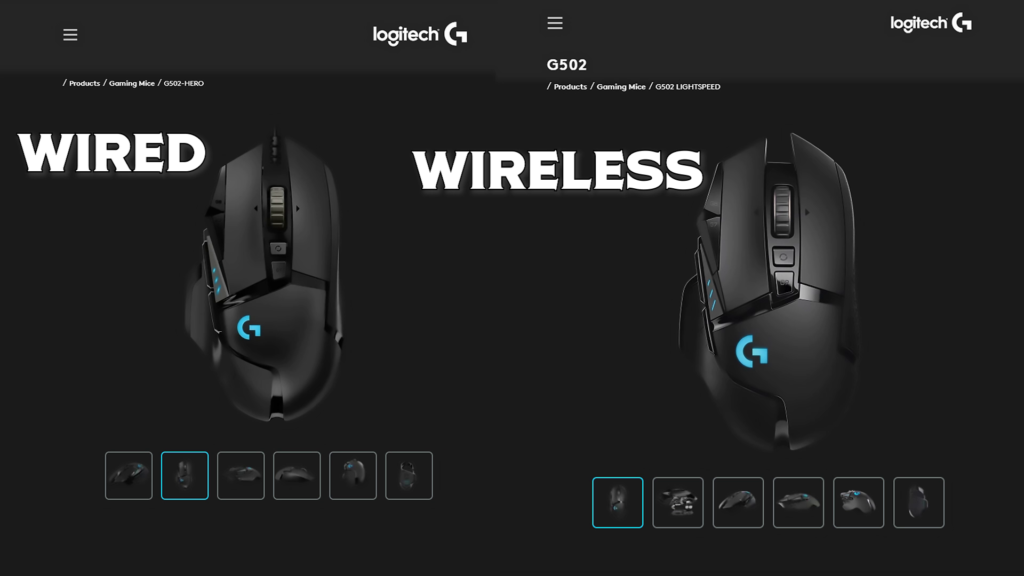Image resolution: width=1024 pixels, height=576 pixels.
Task: Select highlighted top-view wired mouse thumbnail
Action: tap(185, 475)
